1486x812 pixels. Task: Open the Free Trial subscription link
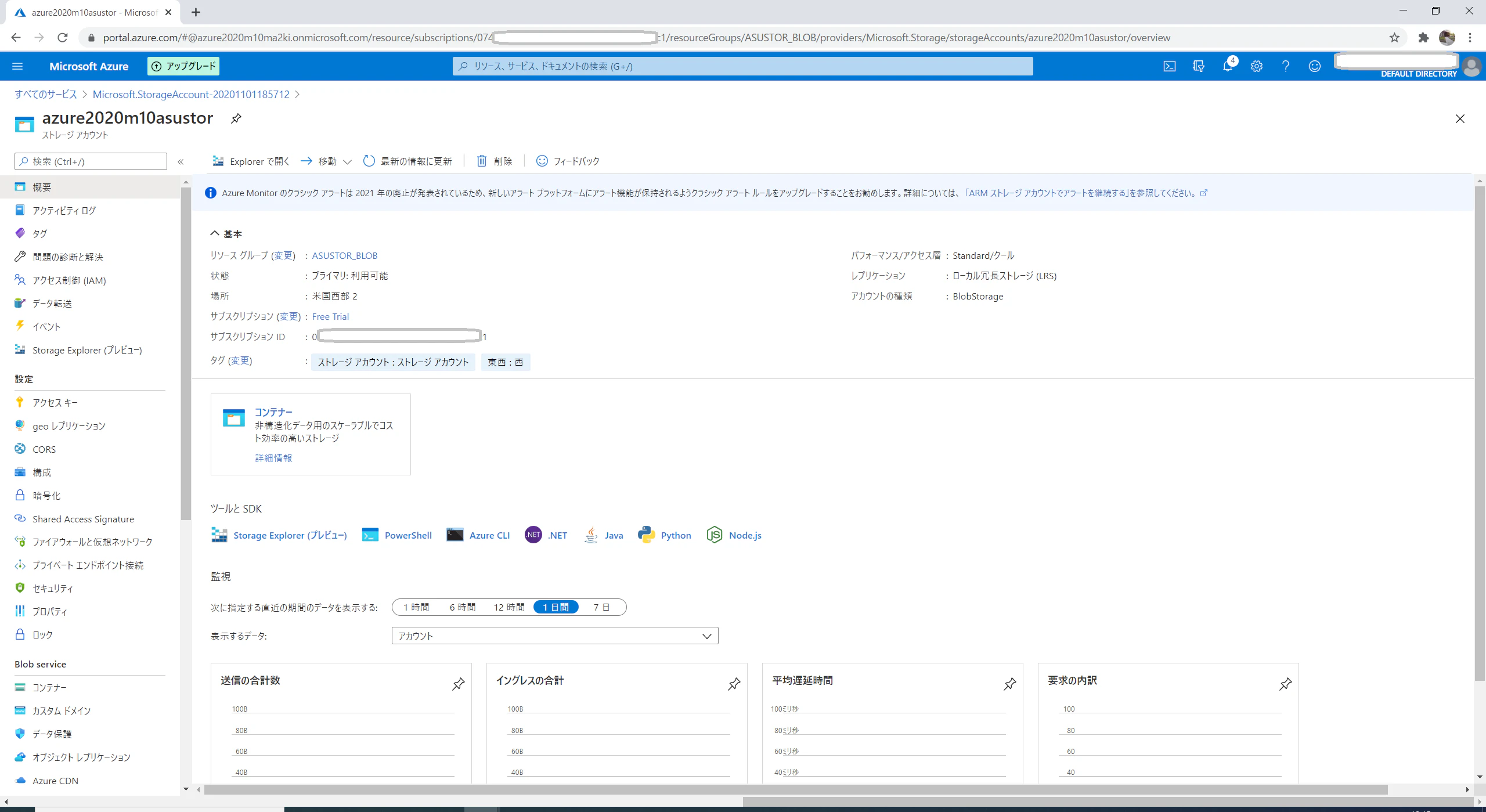tap(330, 316)
